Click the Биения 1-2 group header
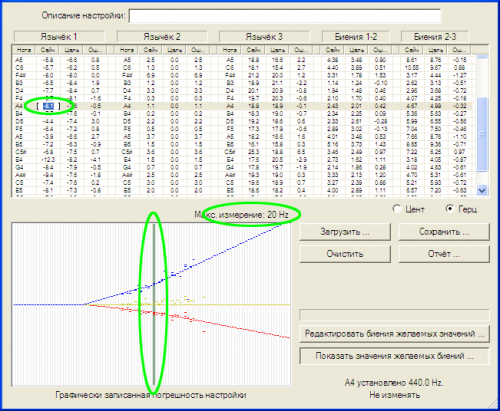Screen dimensions: 500x411 click(356, 37)
